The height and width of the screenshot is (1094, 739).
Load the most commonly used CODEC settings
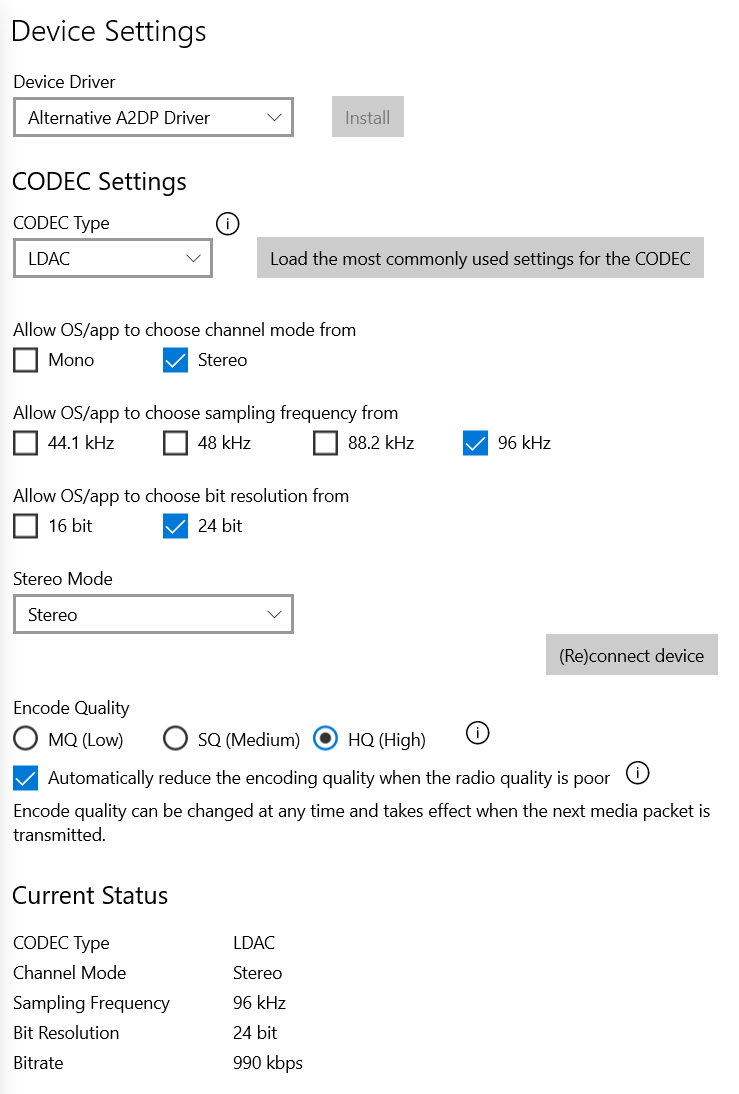point(480,259)
